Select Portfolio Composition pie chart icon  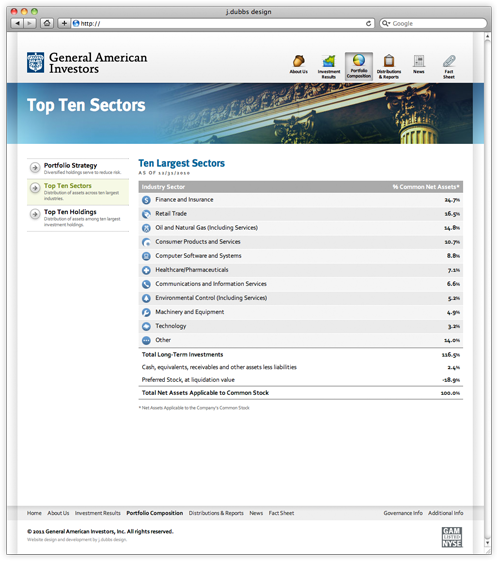coord(358,60)
